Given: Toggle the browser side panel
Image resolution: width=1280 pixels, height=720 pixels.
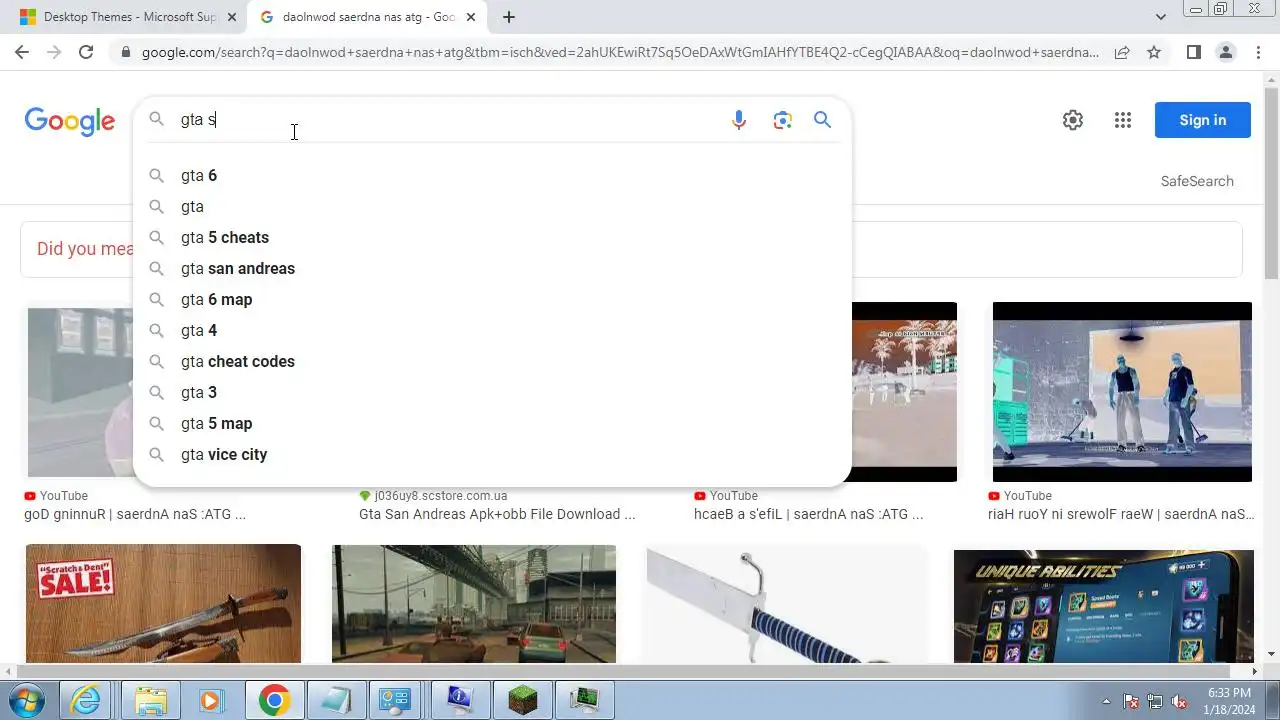Looking at the screenshot, I should click(x=1193, y=52).
